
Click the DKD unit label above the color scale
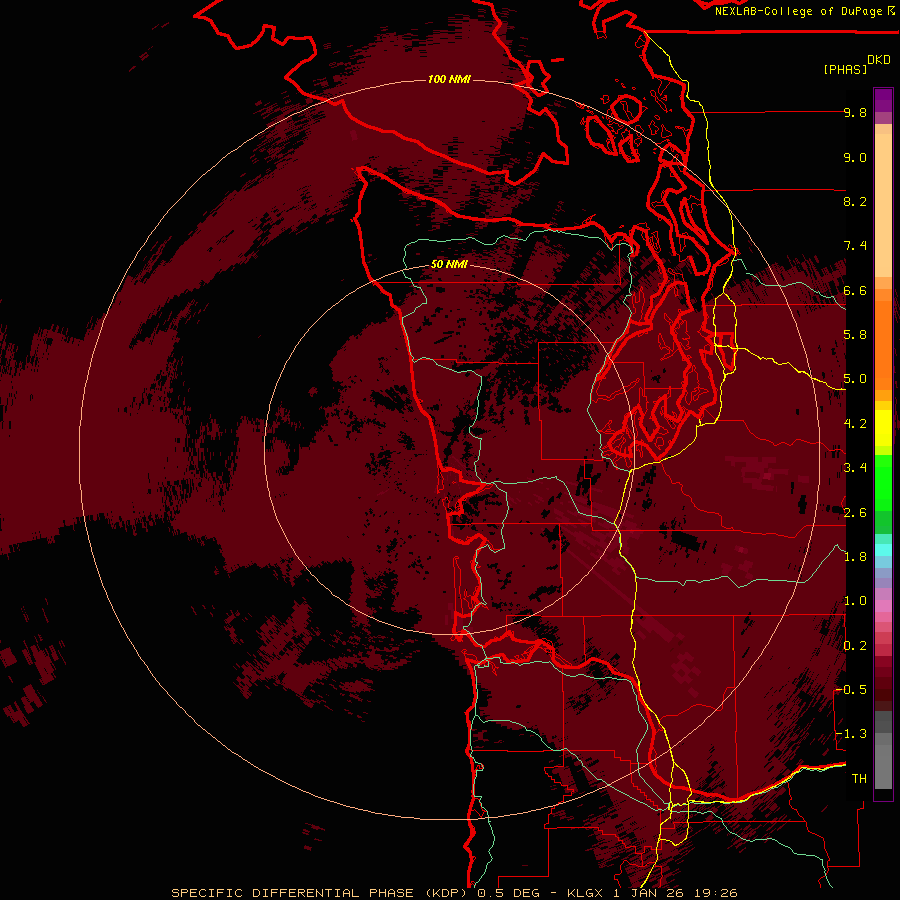pos(879,60)
